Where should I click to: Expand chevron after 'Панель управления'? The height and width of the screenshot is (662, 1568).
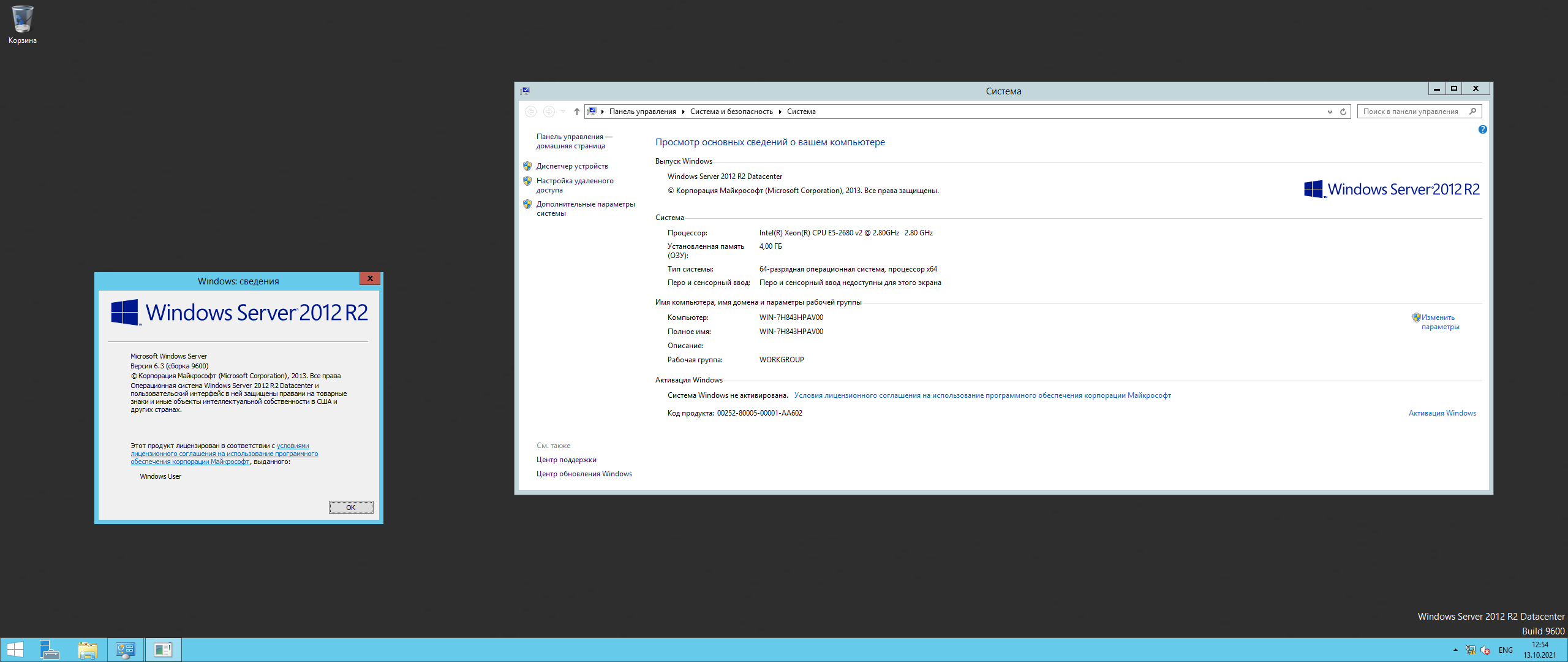(683, 112)
